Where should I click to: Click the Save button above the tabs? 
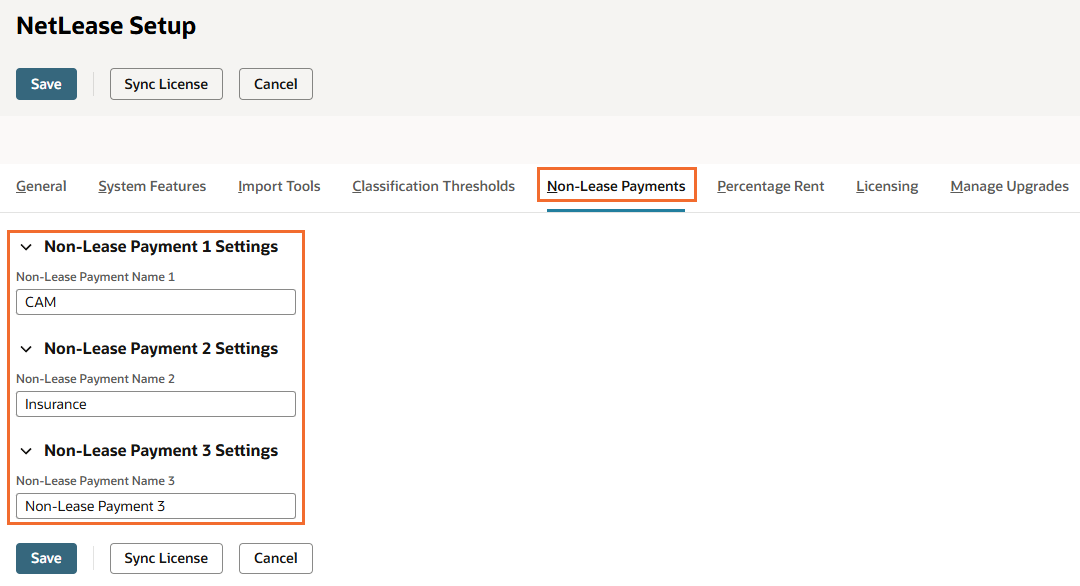pyautogui.click(x=46, y=84)
